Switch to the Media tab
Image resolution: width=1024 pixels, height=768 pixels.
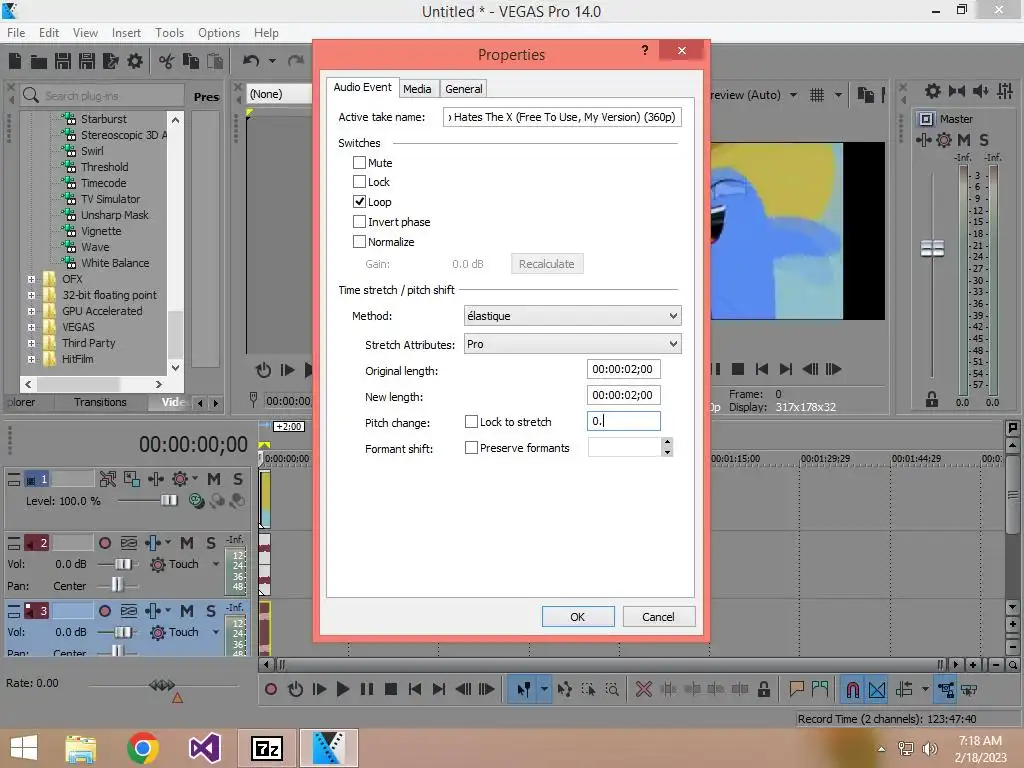(417, 89)
